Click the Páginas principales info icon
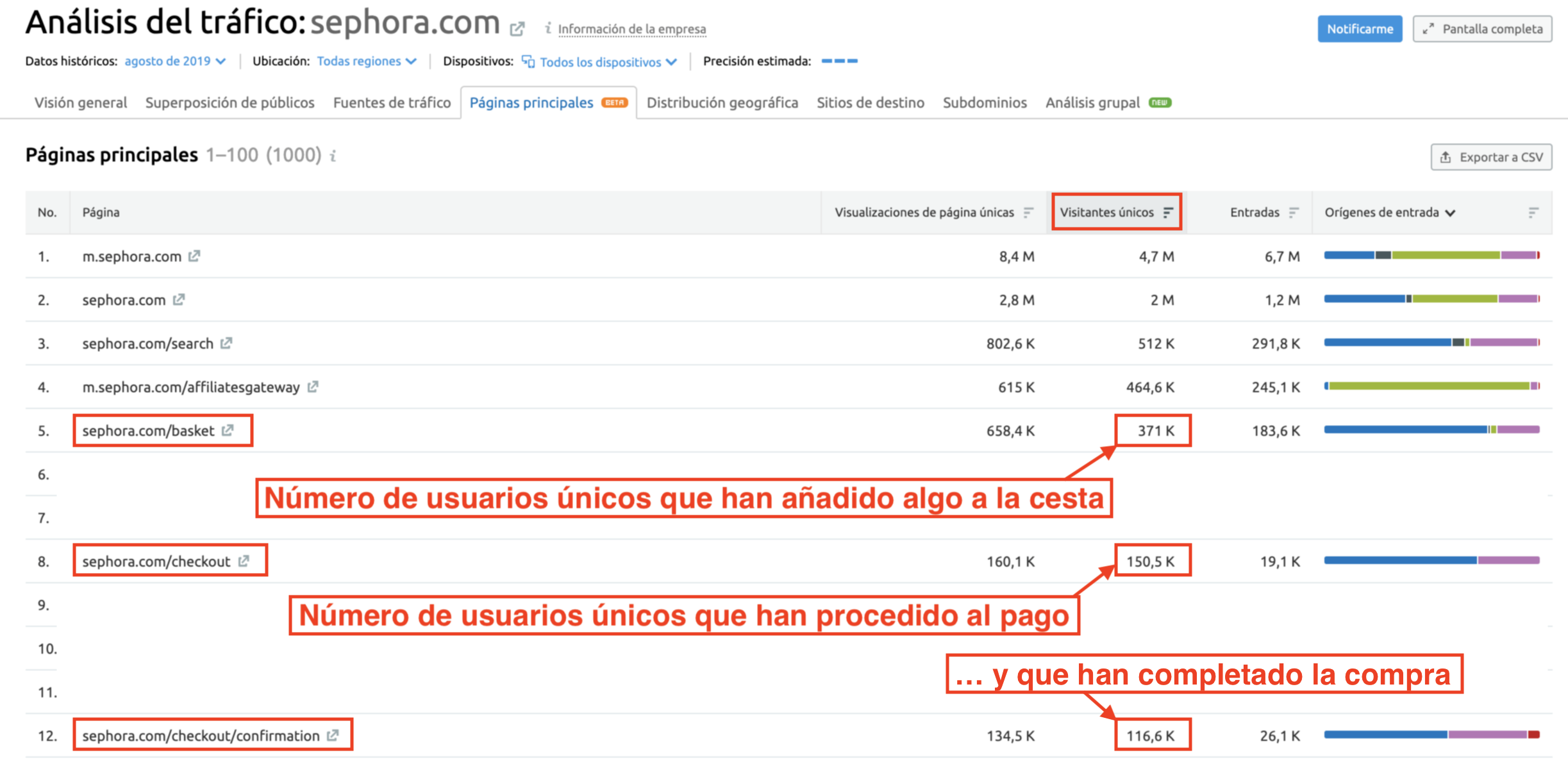This screenshot has width=1568, height=764. pyautogui.click(x=333, y=156)
